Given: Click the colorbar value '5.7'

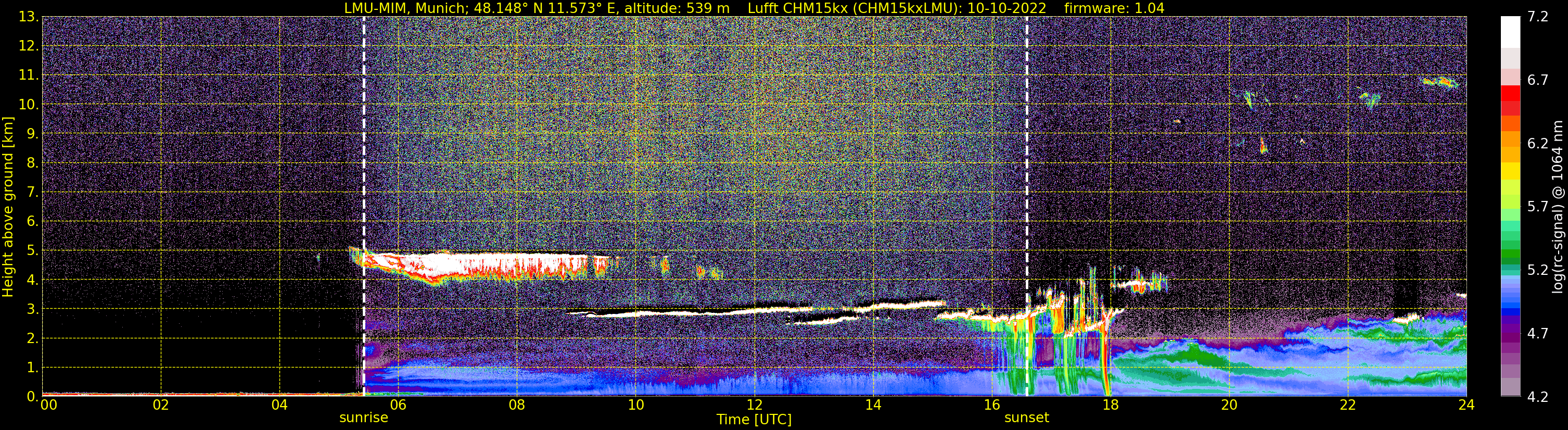Looking at the screenshot, I should 1538,207.
